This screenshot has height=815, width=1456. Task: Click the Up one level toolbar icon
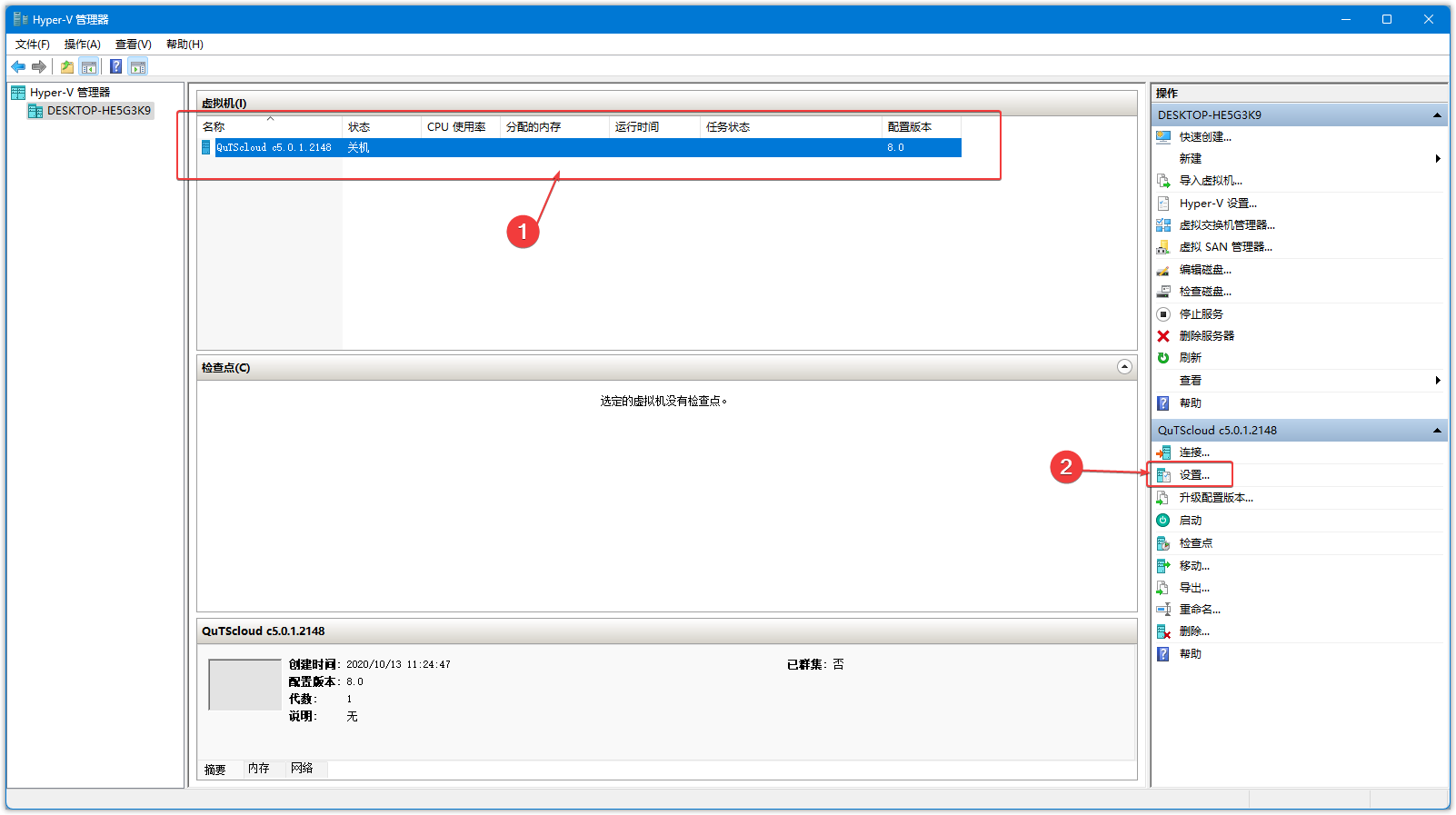[67, 66]
